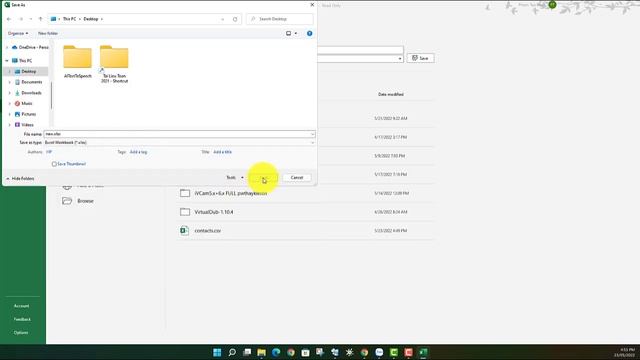640x360 pixels.
Task: Select Pictures in navigation pane
Action: (x=26, y=114)
